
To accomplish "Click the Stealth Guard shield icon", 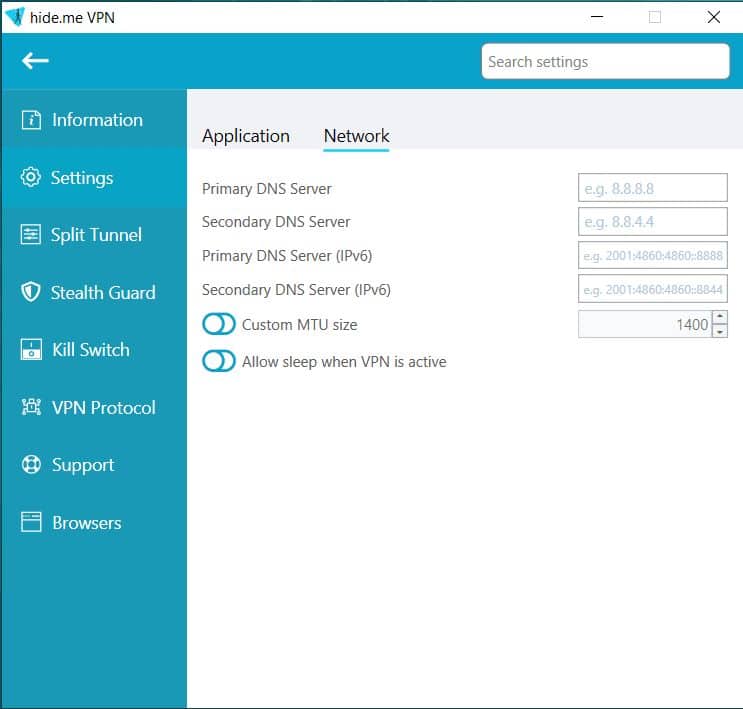I will (31, 292).
